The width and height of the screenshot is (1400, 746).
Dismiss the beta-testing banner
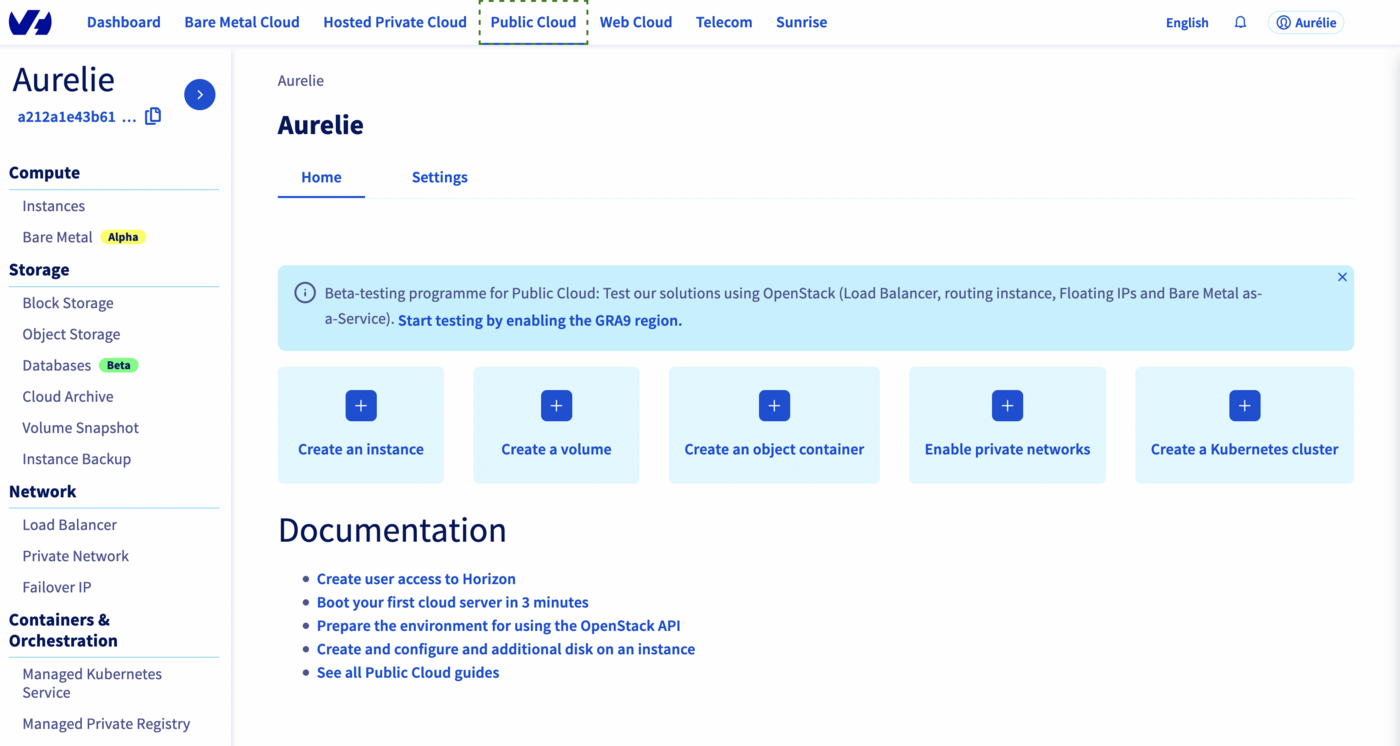coord(1342,277)
